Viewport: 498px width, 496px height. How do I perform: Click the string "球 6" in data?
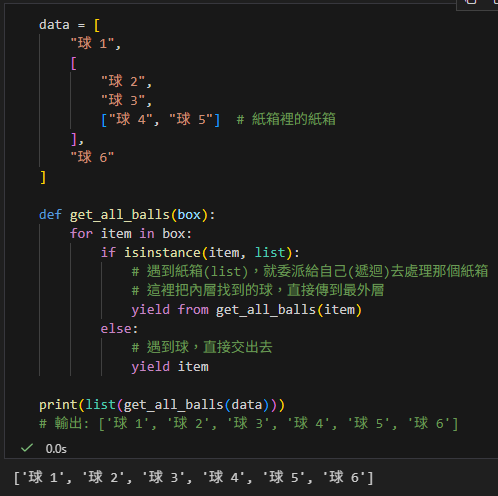point(92,157)
